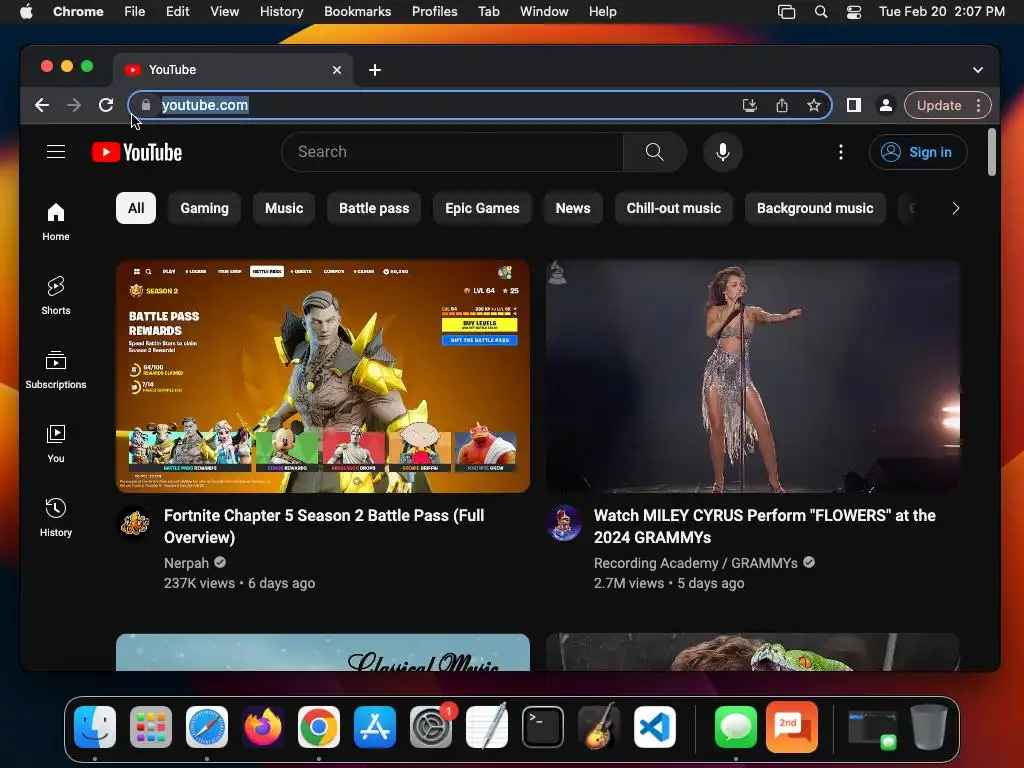Open Miley Cyrus FLOWERS GRAMMYs video title
Viewport: 1024px width, 768px height.
pyautogui.click(x=764, y=526)
